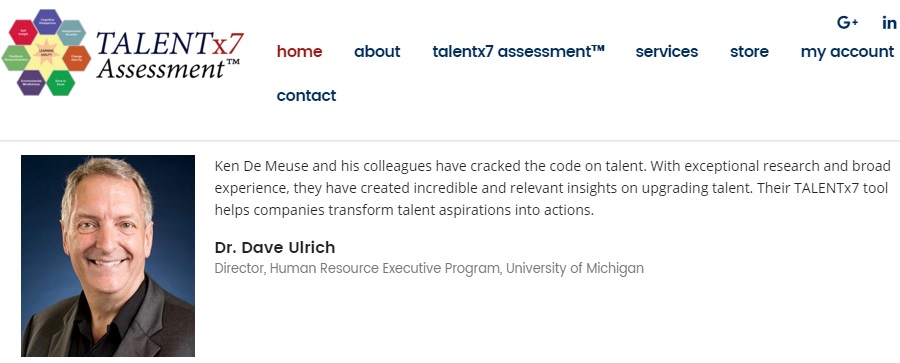Image resolution: width=900 pixels, height=363 pixels.
Task: Navigate to the services page
Action: 667,52
